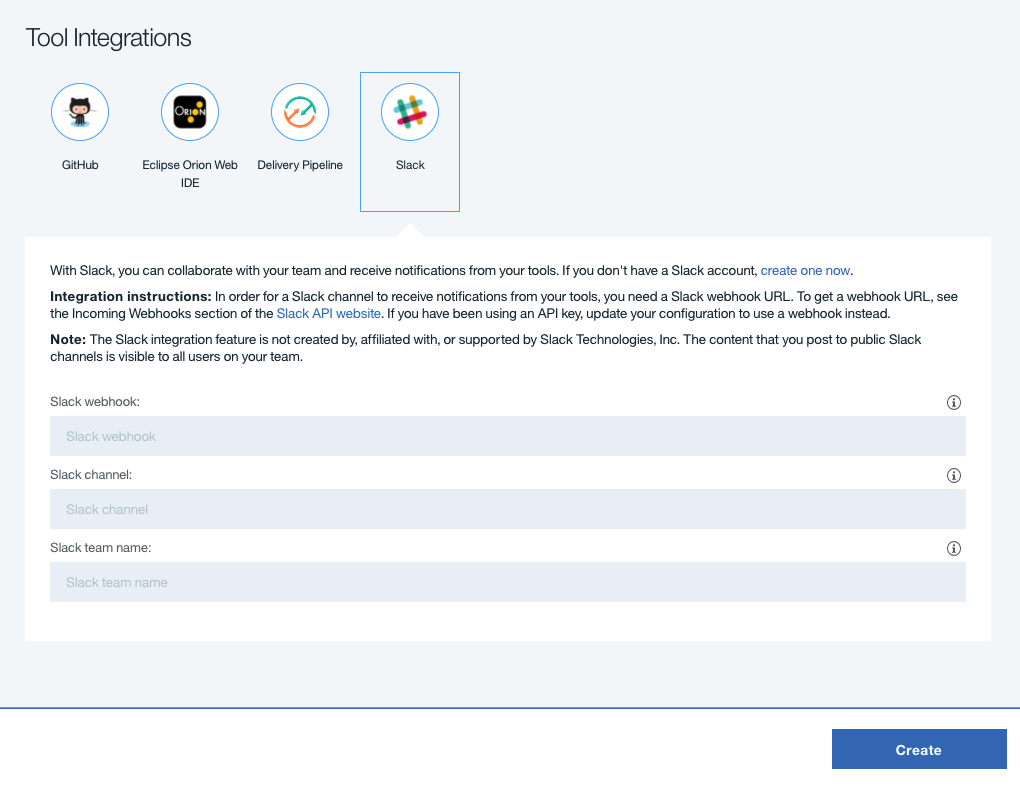Click the 'Note:' bold text

tap(68, 340)
